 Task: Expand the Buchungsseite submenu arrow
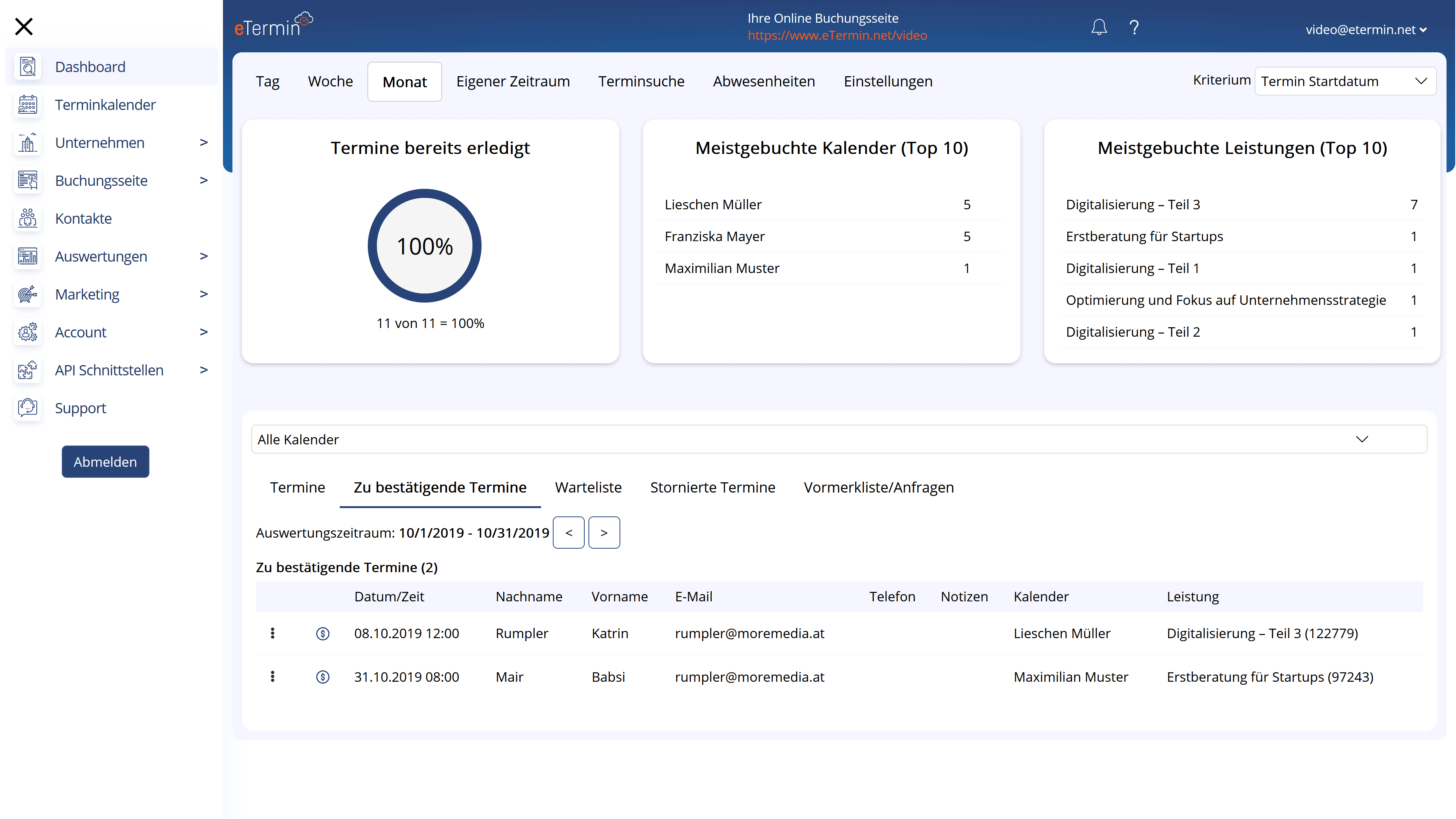[204, 180]
